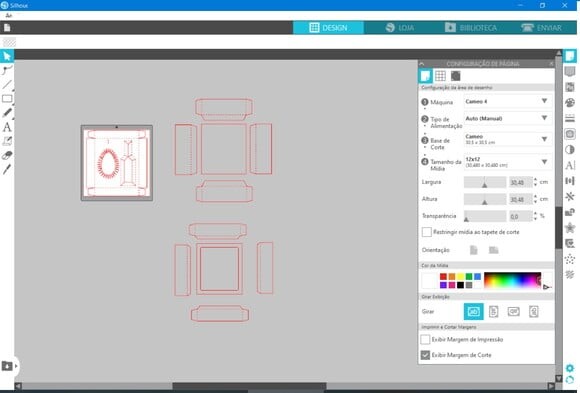580x393 pixels.
Task: Pick the black media color swatch
Action: pyautogui.click(x=460, y=285)
